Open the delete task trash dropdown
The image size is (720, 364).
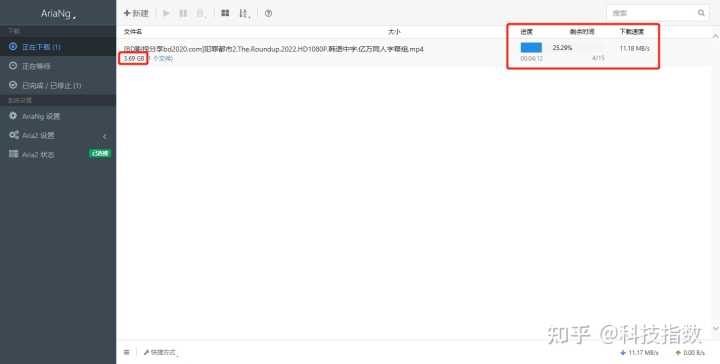point(201,13)
